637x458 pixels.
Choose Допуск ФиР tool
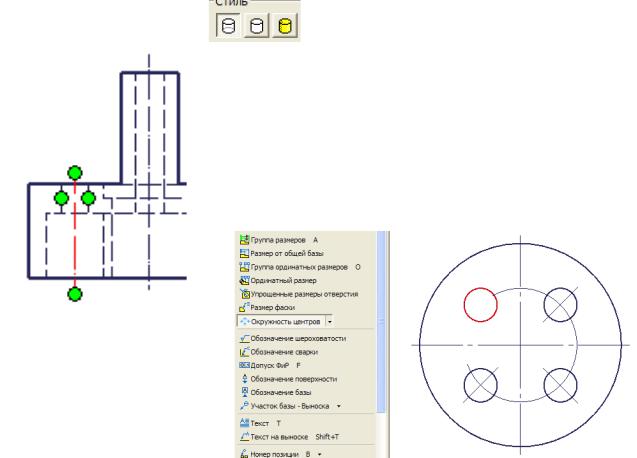[270, 365]
